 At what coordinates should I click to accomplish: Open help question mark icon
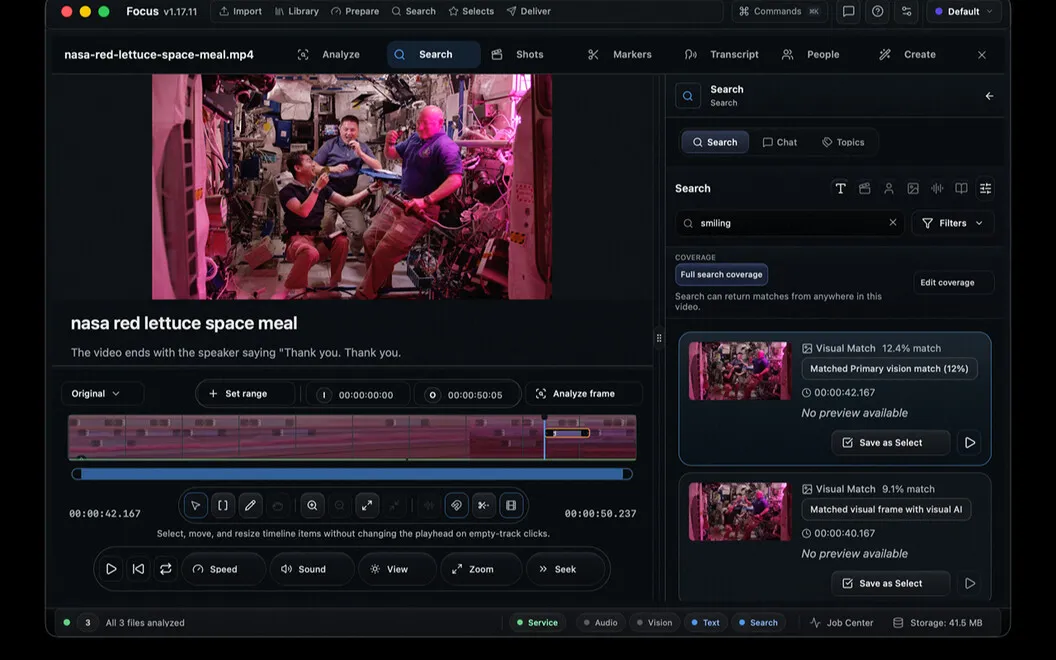tap(878, 11)
